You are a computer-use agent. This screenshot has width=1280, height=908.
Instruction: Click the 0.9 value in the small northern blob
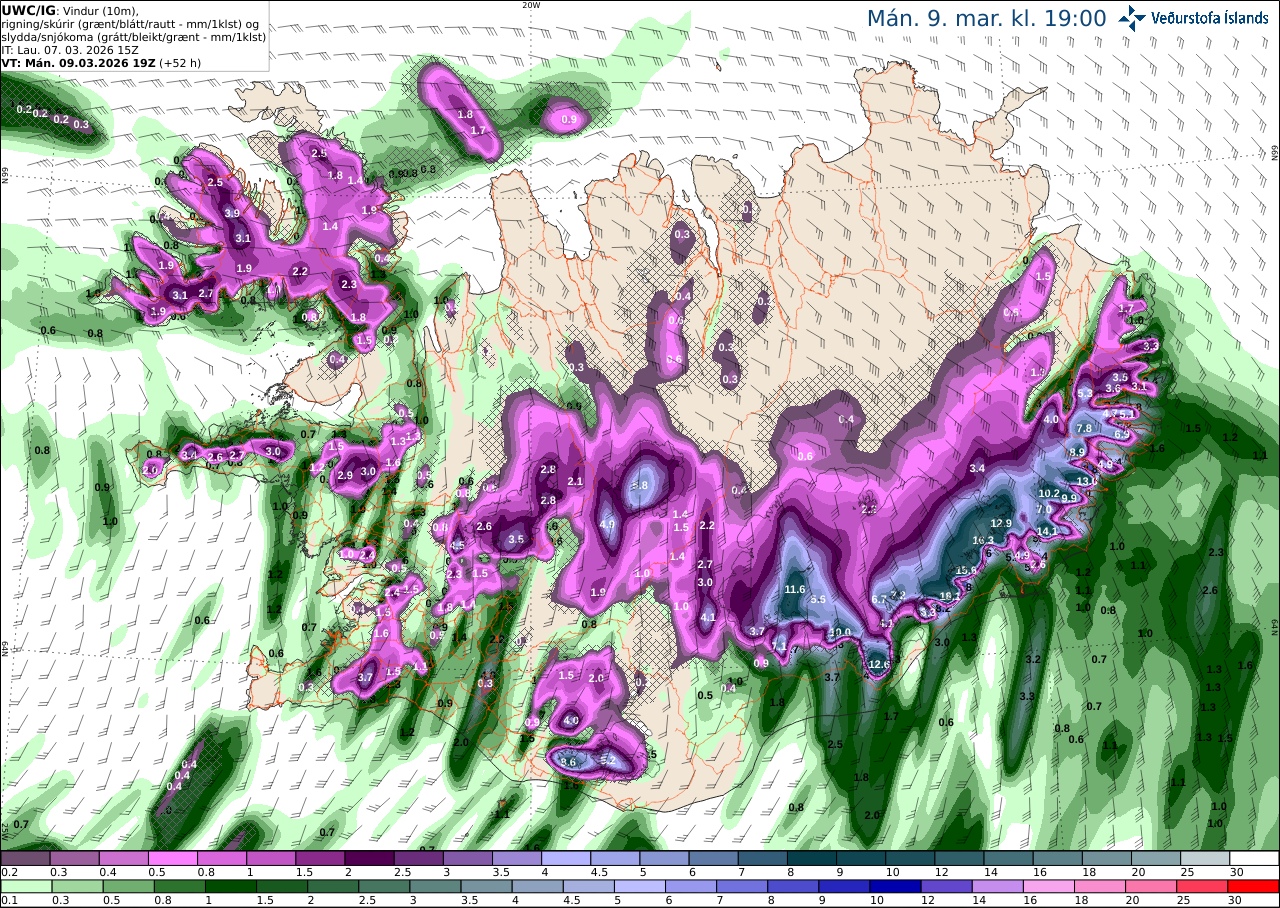569,119
